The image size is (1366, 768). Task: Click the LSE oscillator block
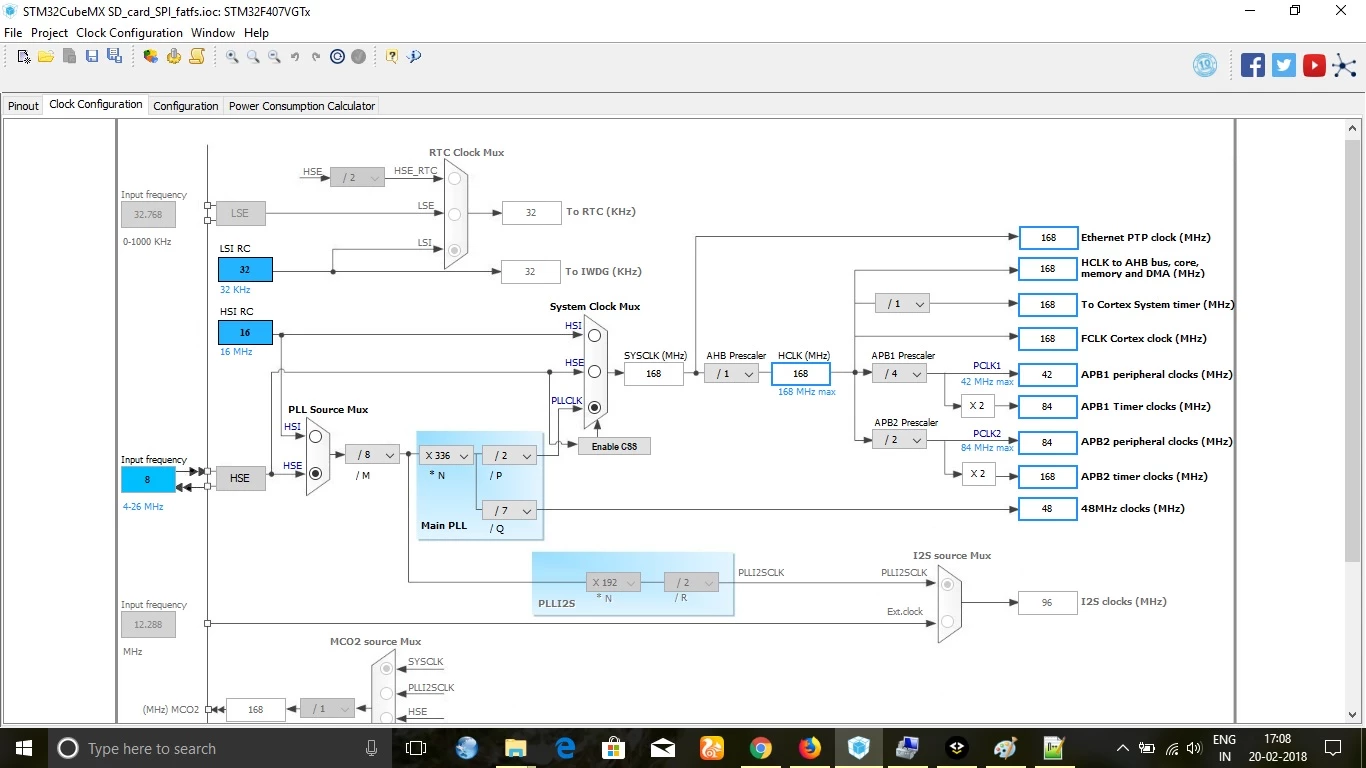click(240, 213)
